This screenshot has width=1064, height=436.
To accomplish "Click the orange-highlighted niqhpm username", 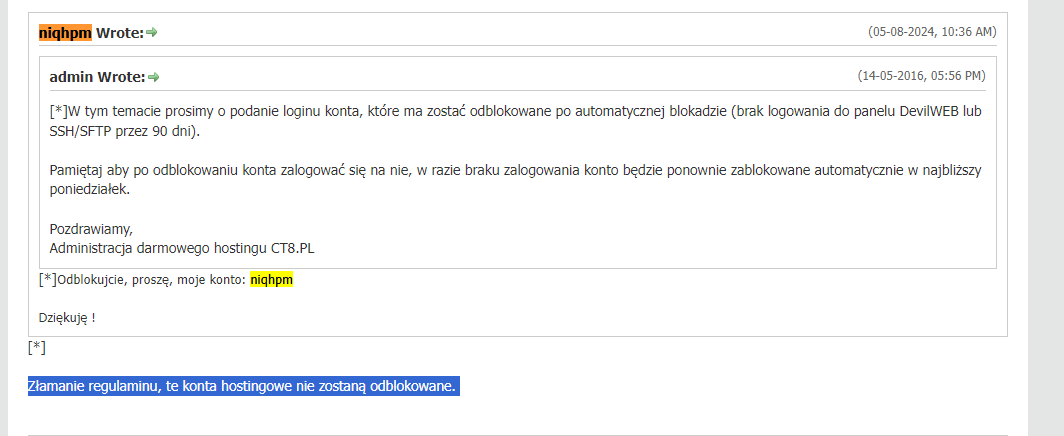I will point(65,33).
